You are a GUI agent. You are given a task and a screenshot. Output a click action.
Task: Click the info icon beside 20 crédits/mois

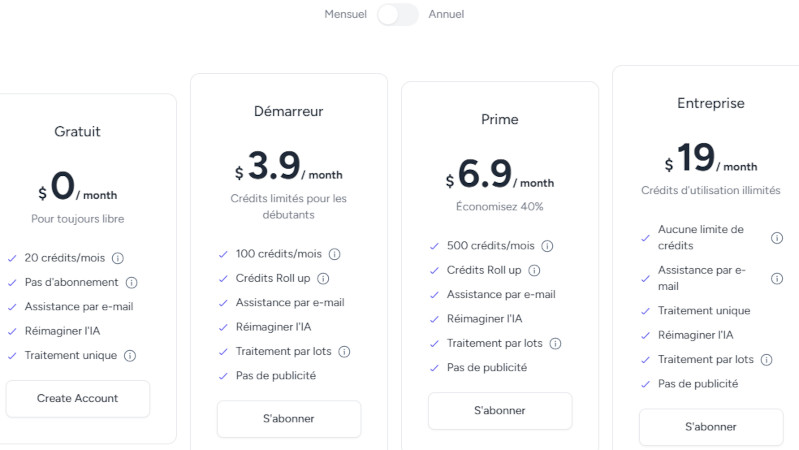tap(118, 258)
